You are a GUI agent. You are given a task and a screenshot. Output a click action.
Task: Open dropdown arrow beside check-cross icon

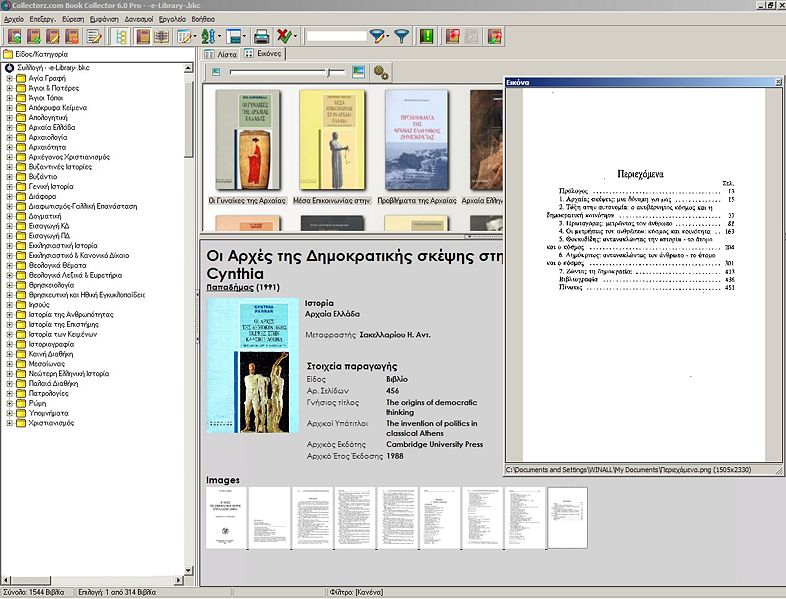point(295,37)
